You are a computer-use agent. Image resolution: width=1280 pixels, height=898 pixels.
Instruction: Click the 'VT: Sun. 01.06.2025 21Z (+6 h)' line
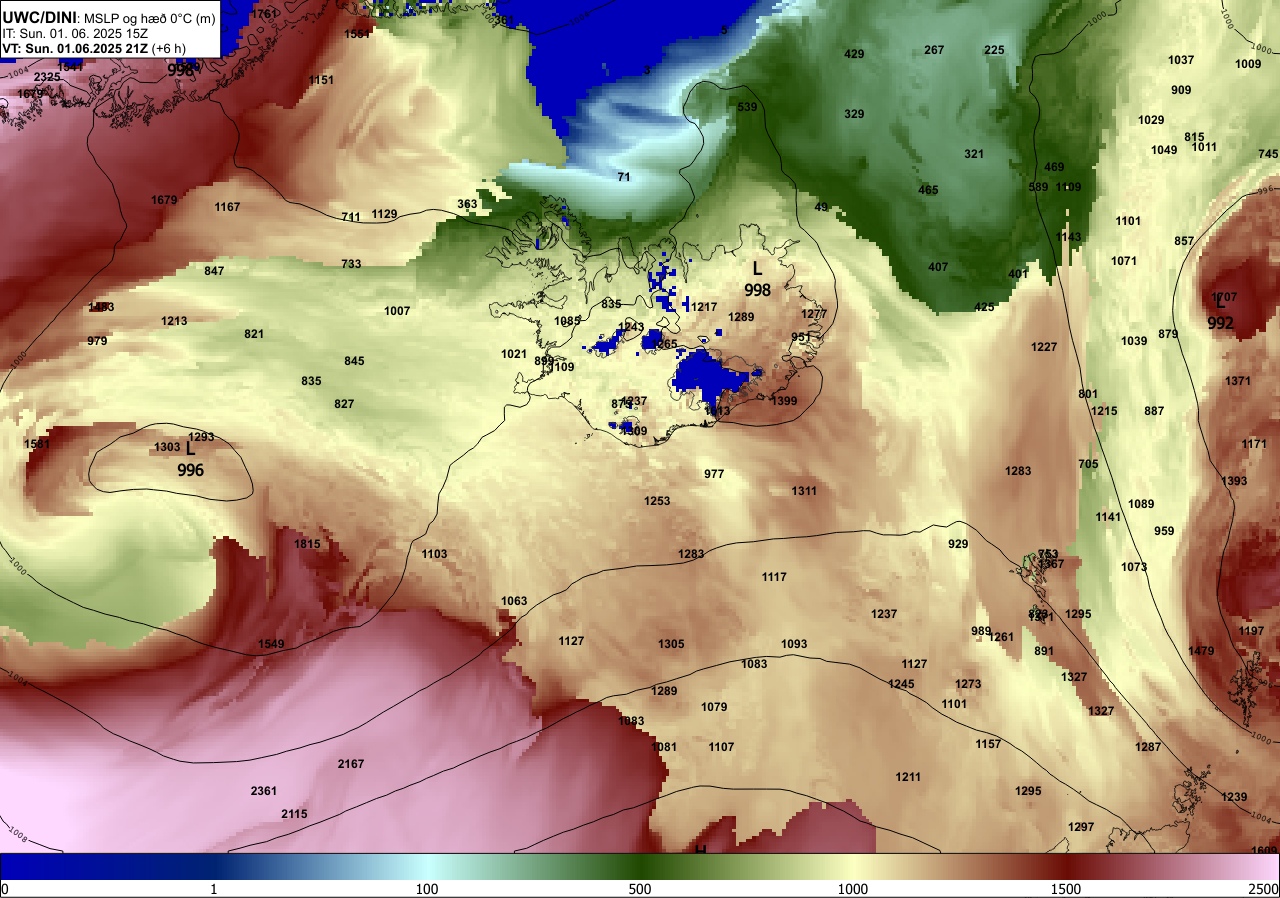pyautogui.click(x=95, y=48)
